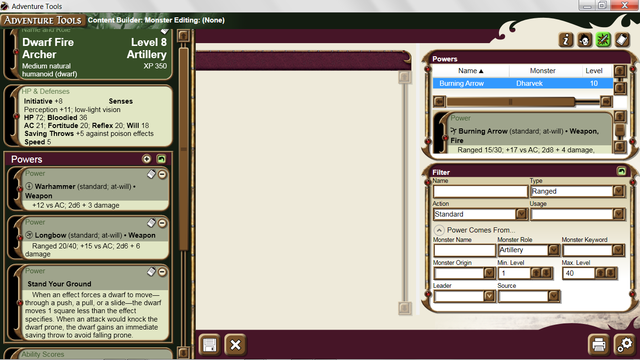Click the info 'i' icon at top right

click(566, 40)
